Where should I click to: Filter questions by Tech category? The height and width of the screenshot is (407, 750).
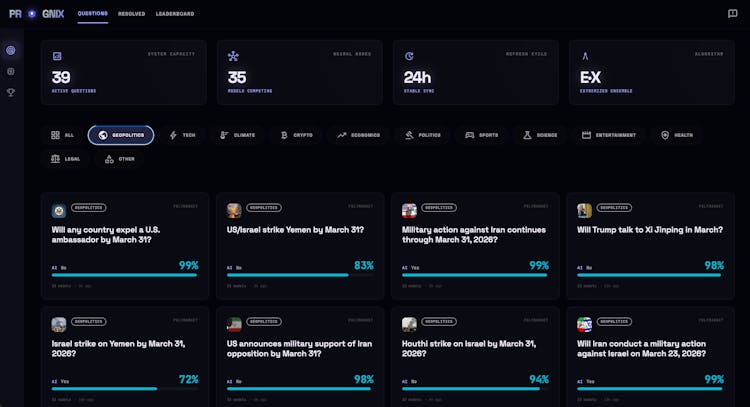click(182, 135)
